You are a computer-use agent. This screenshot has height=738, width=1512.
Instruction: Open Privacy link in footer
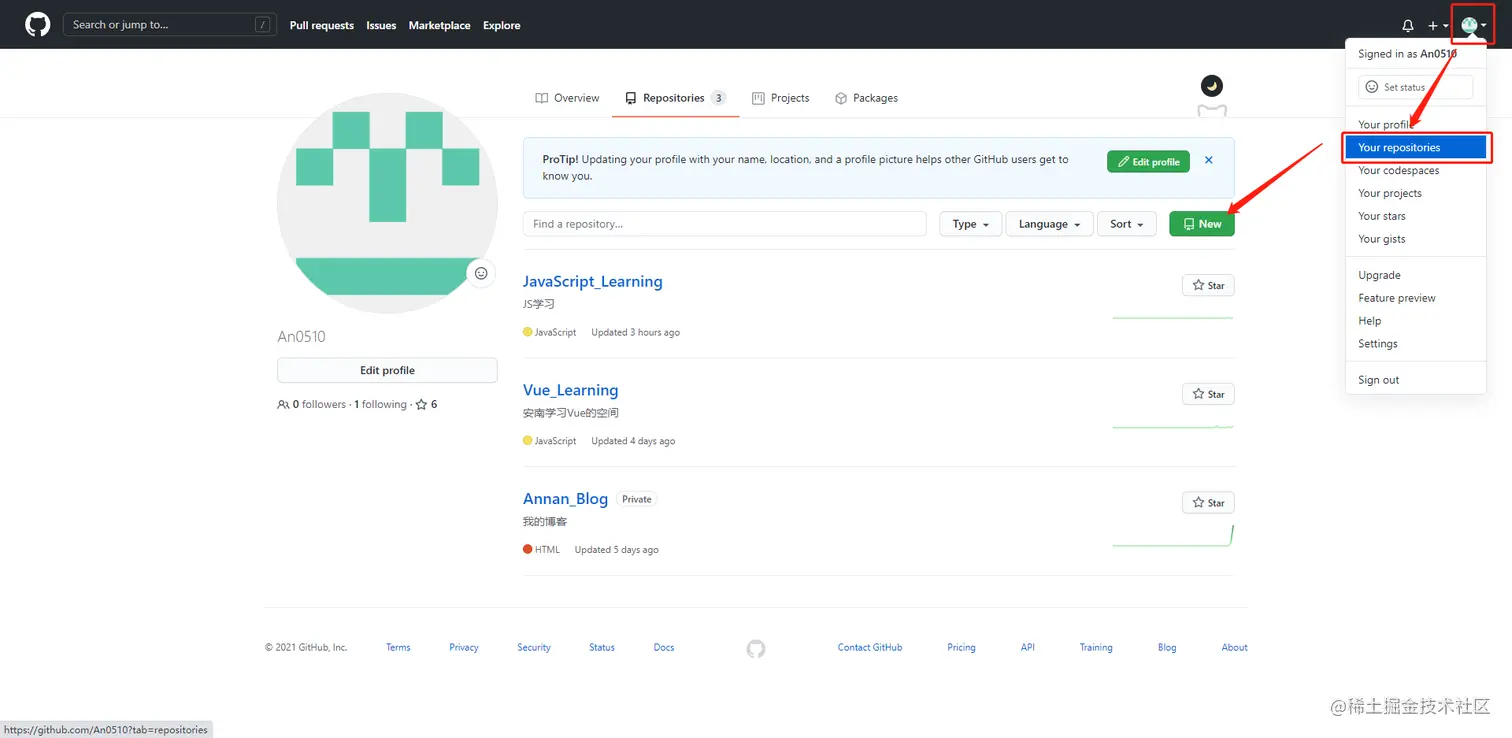click(x=464, y=648)
